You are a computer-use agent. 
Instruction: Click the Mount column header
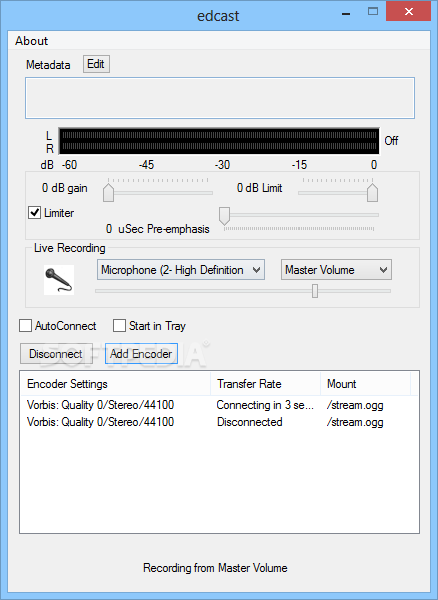(x=365, y=384)
